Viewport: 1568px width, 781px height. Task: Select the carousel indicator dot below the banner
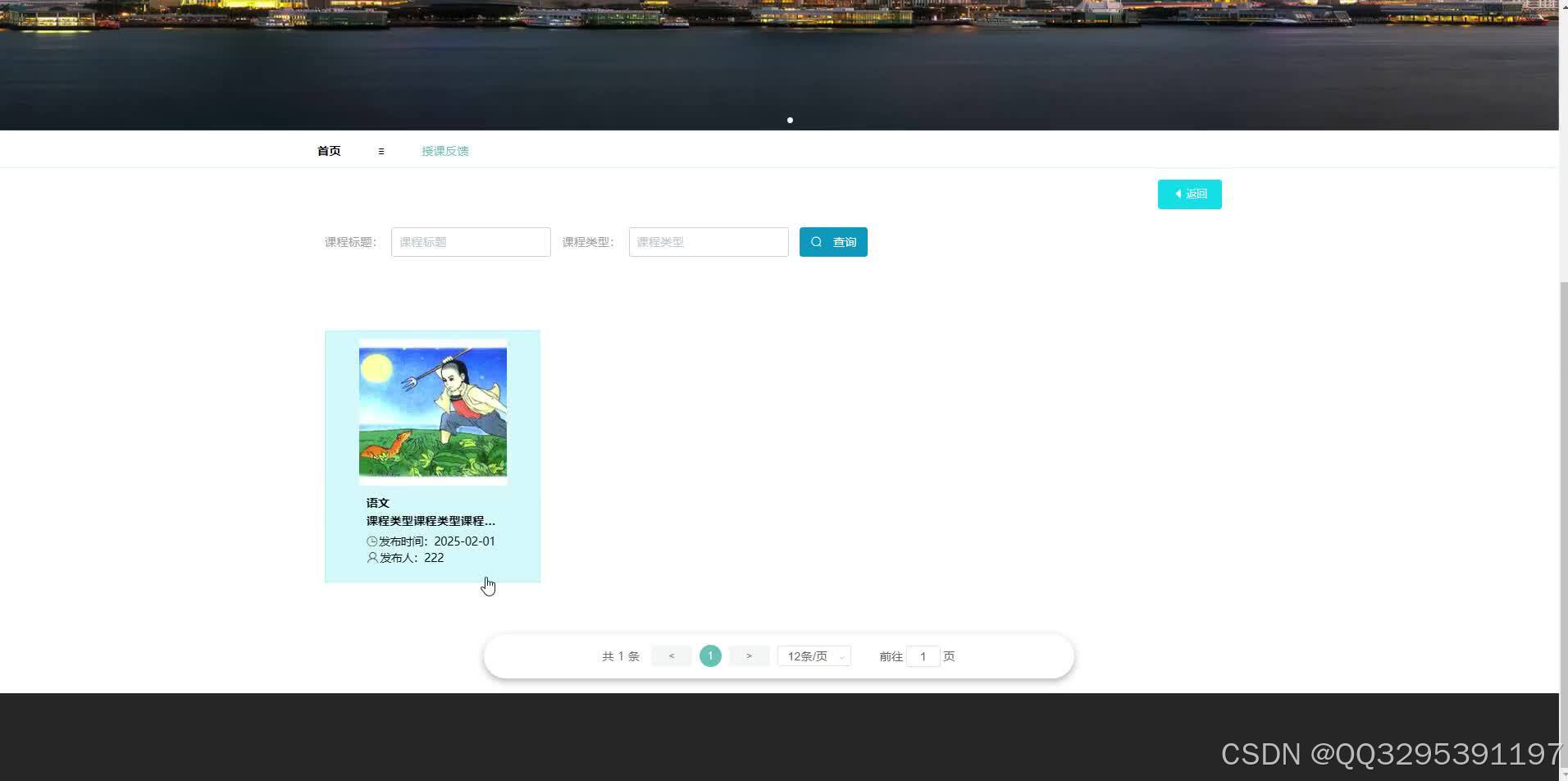(x=790, y=120)
